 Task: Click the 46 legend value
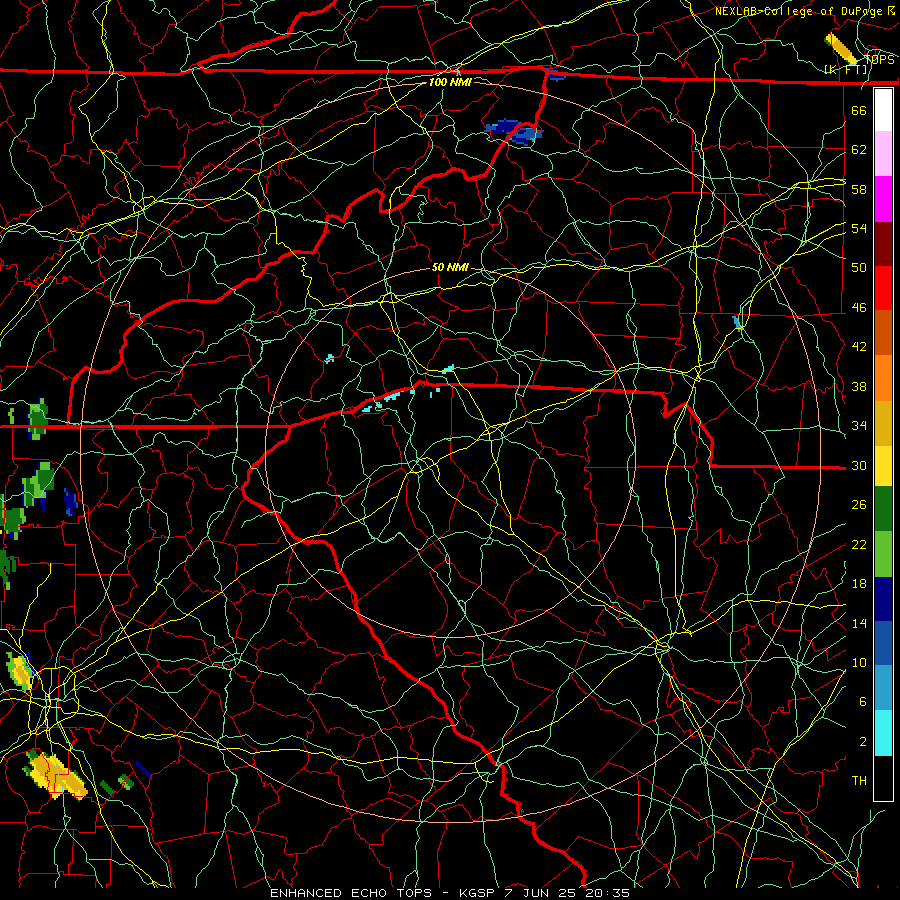[x=859, y=308]
